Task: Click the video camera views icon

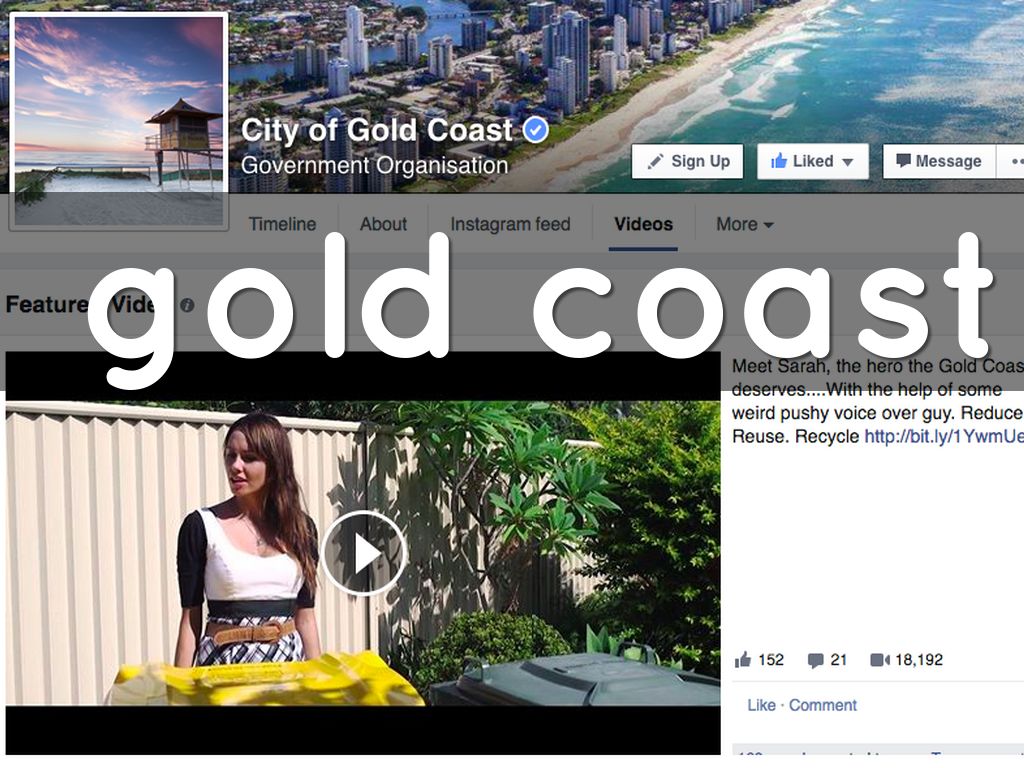Action: 880,660
